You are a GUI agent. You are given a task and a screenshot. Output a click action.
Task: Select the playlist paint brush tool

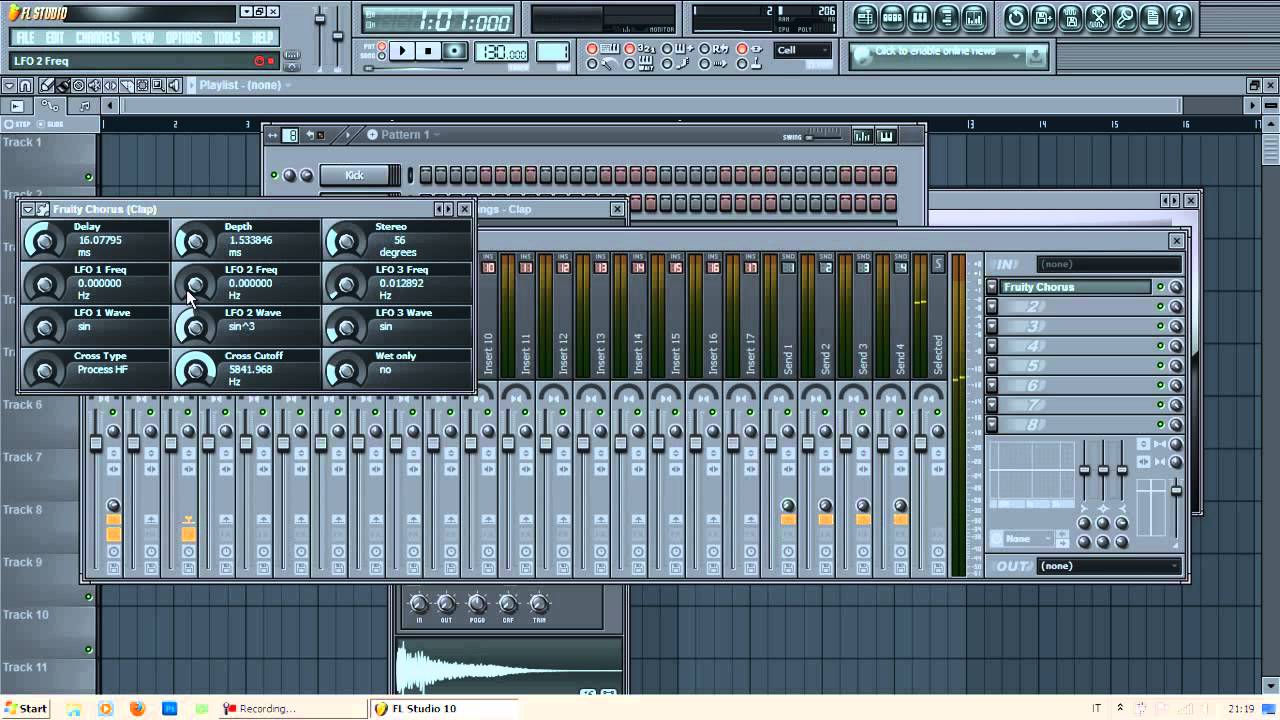point(62,86)
